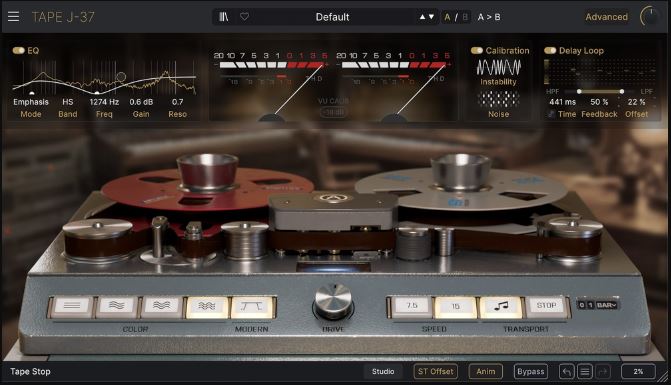
Task: Open the Default preset name dropdown
Action: pyautogui.click(x=332, y=17)
